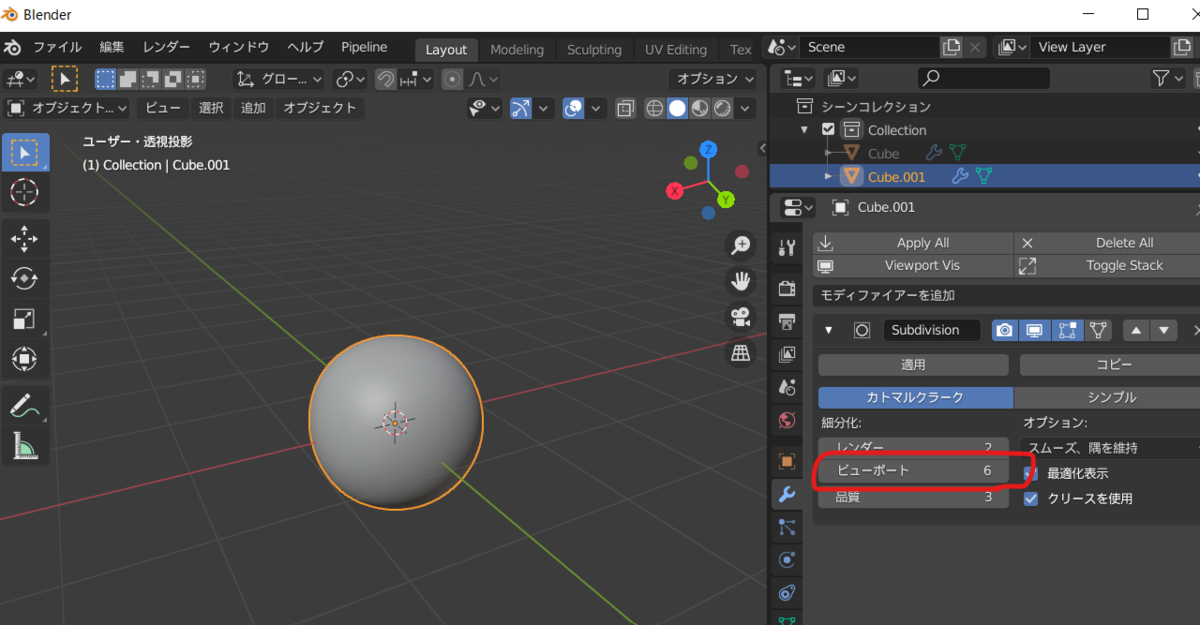The height and width of the screenshot is (625, 1200).
Task: Uncheck the 最適化表示 checkbox
Action: click(x=1031, y=473)
